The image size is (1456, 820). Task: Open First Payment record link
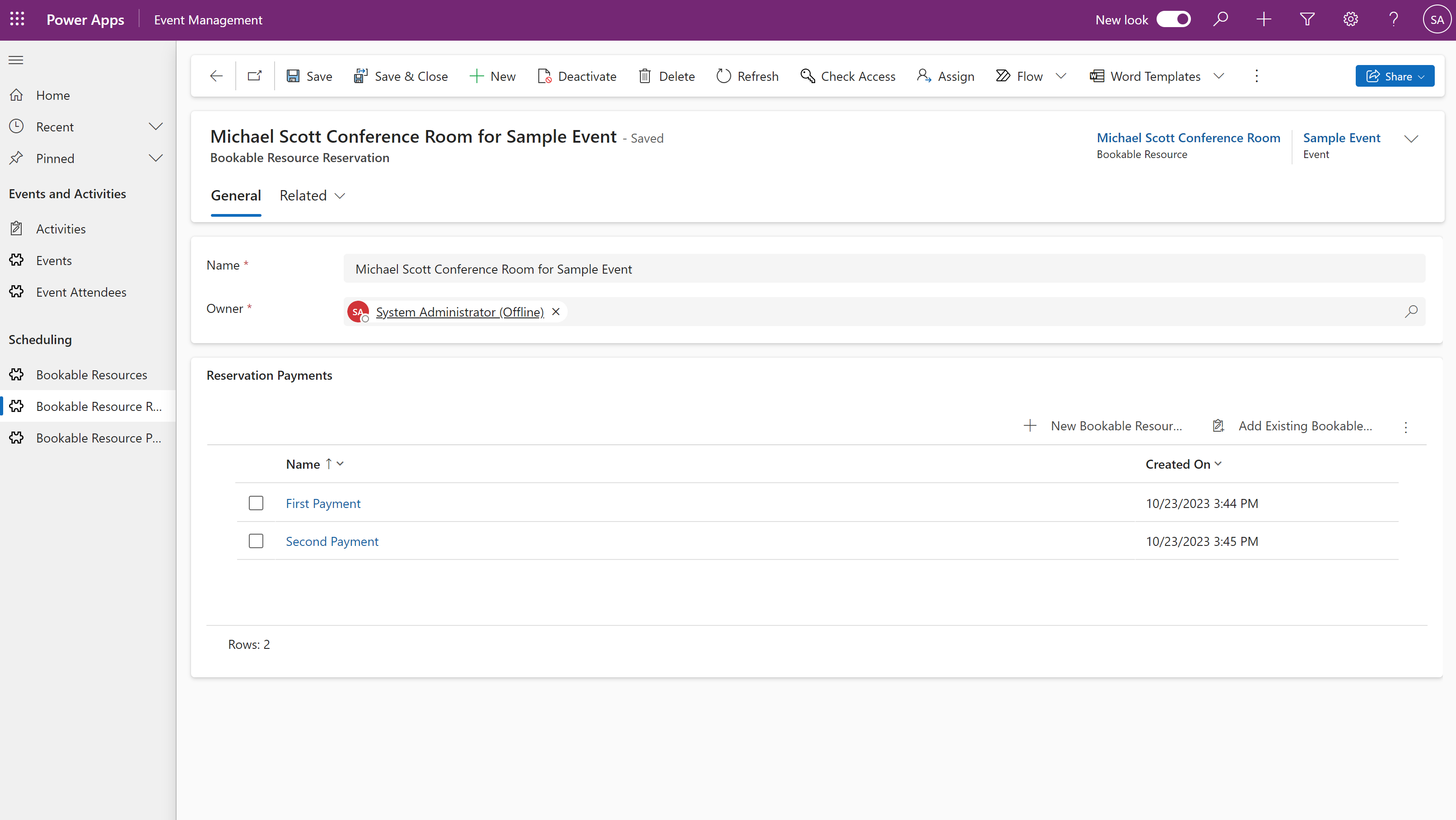tap(323, 503)
